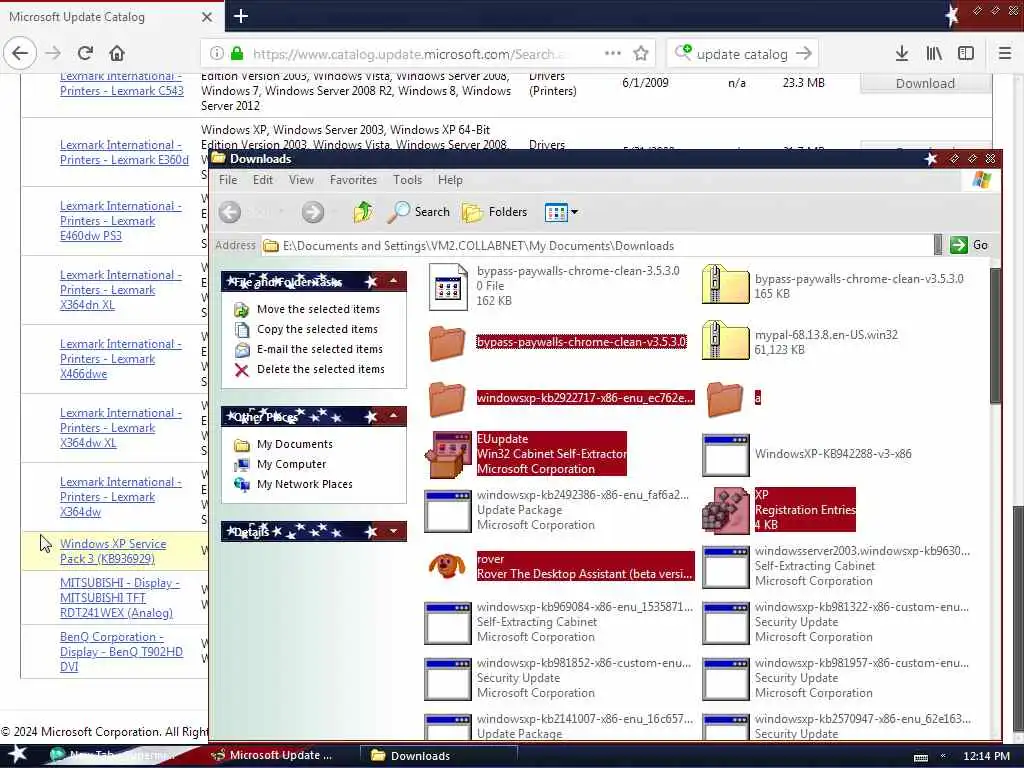Click Explorer Forward button in Downloads window
The width and height of the screenshot is (1024, 768).
[312, 212]
